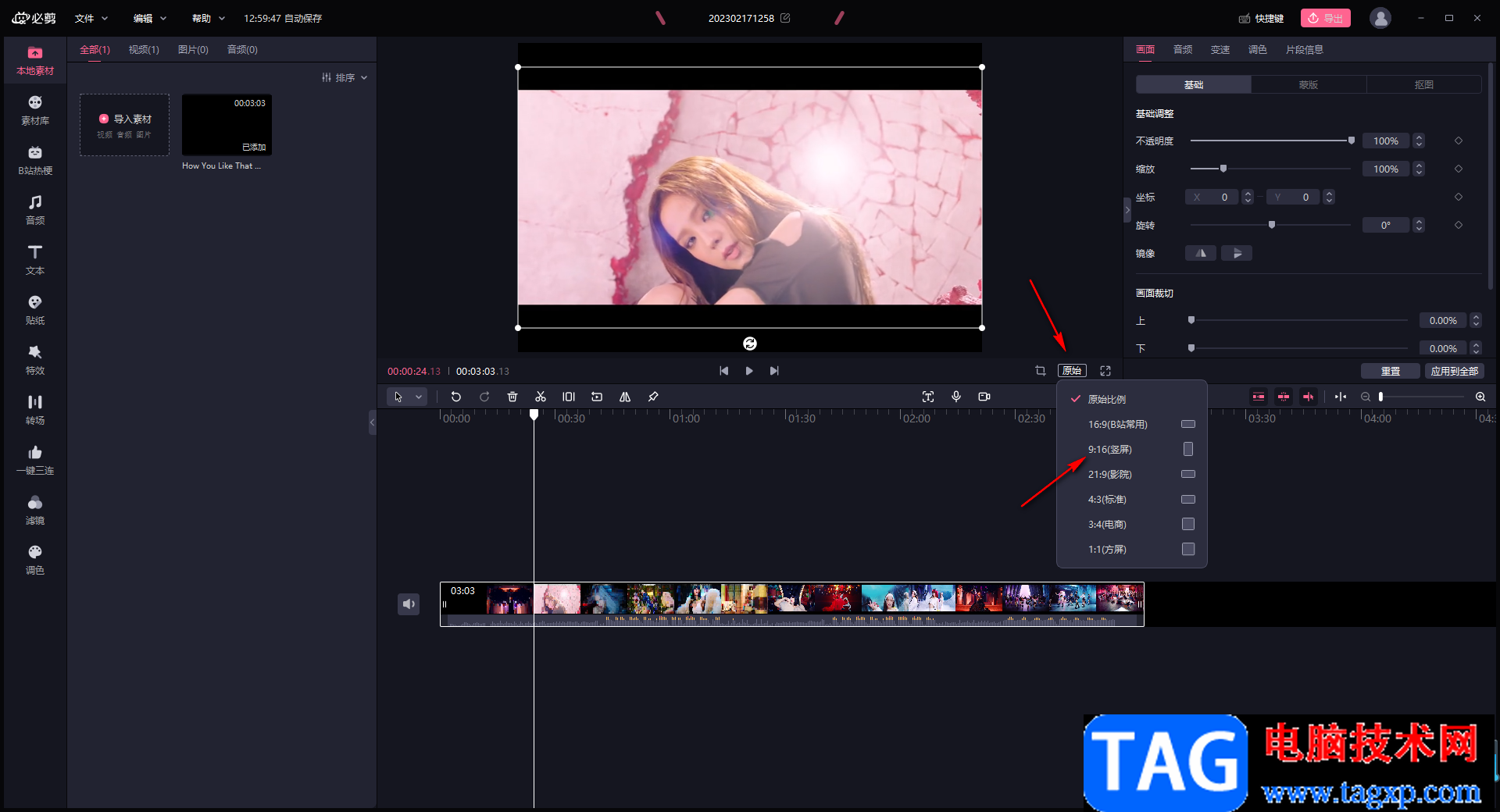The image size is (1500, 812).
Task: Click the rotate handle under preview
Action: (x=750, y=344)
